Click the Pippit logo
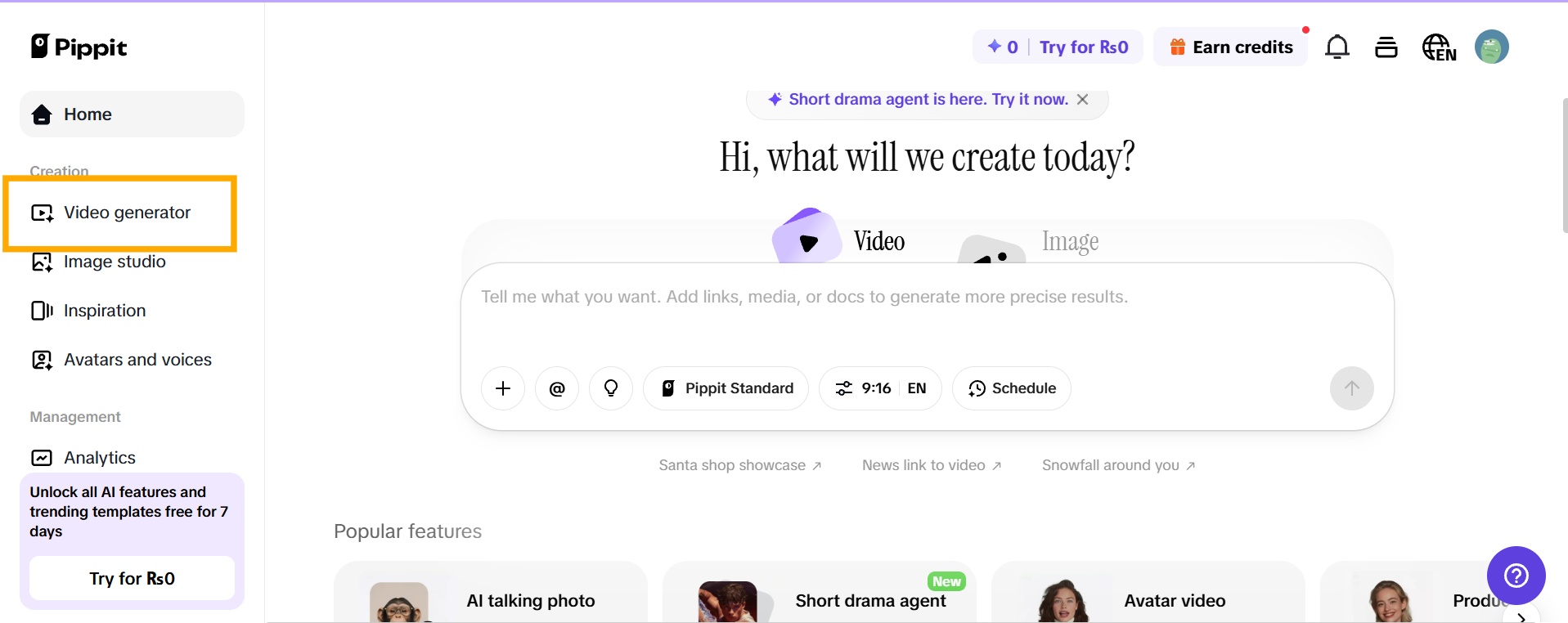The image size is (1568, 623). (x=79, y=47)
